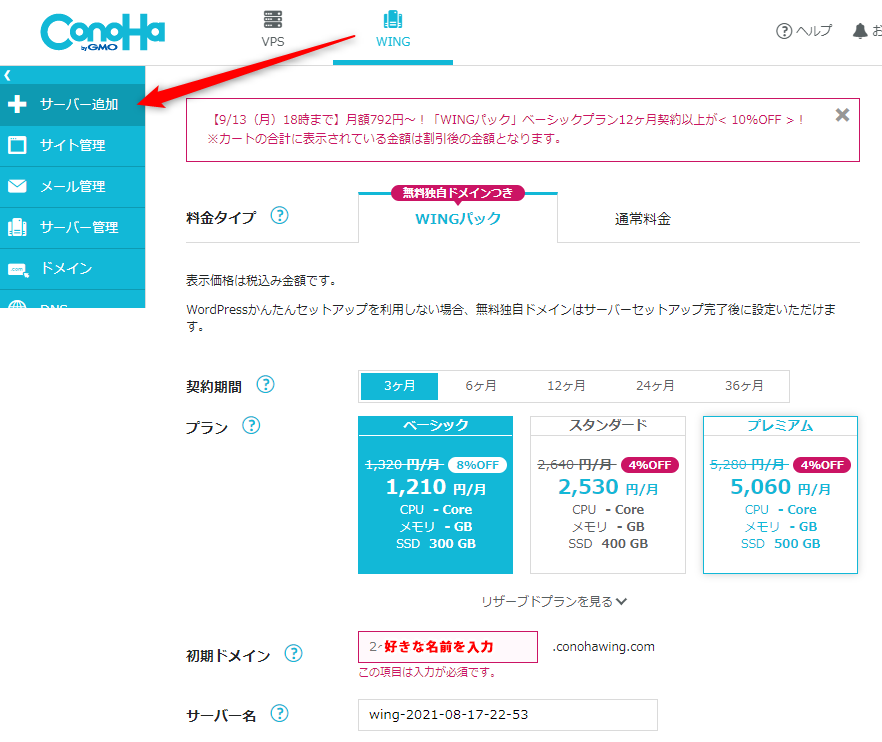Open the VPS server icon tab
This screenshot has width=882, height=742.
tap(273, 29)
